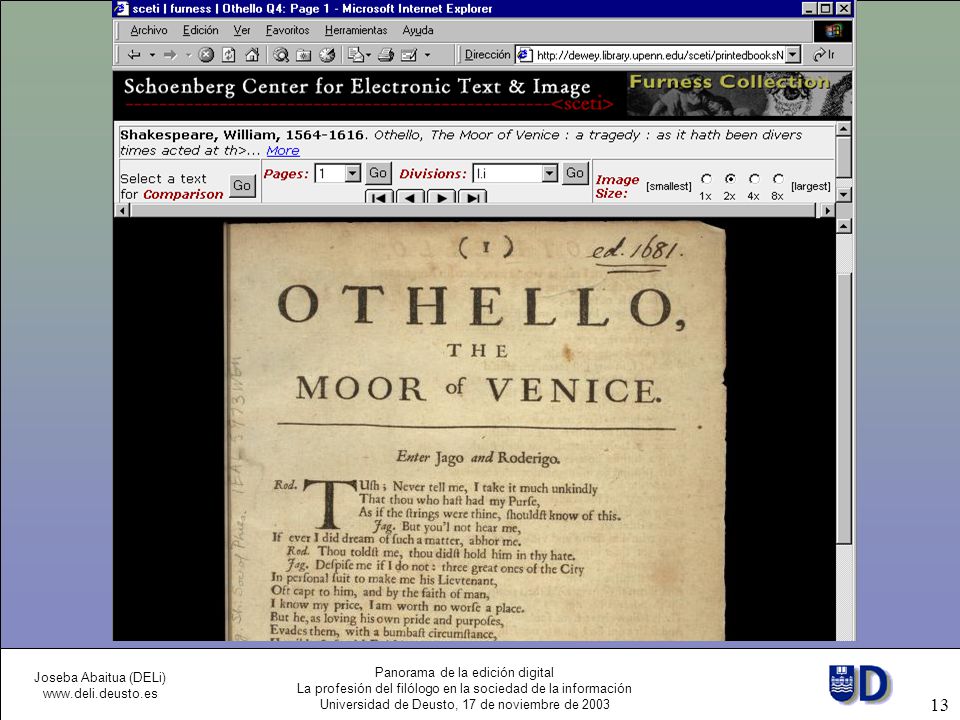Click the down arrow of control frame scrollbar
The width and height of the screenshot is (960, 720).
[x=844, y=195]
